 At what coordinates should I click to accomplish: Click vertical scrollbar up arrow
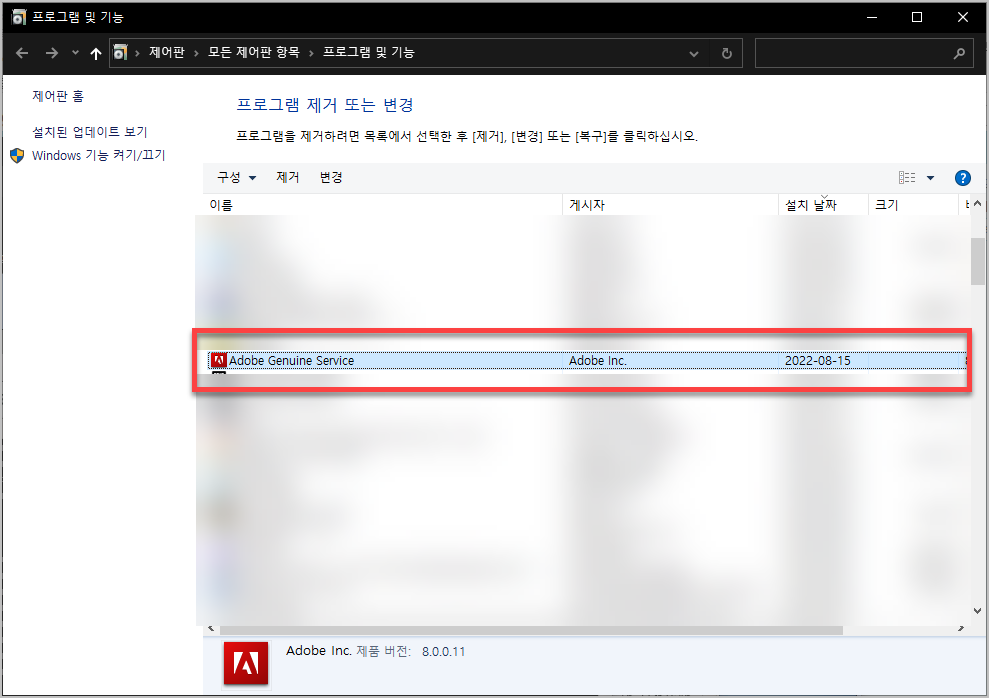977,204
